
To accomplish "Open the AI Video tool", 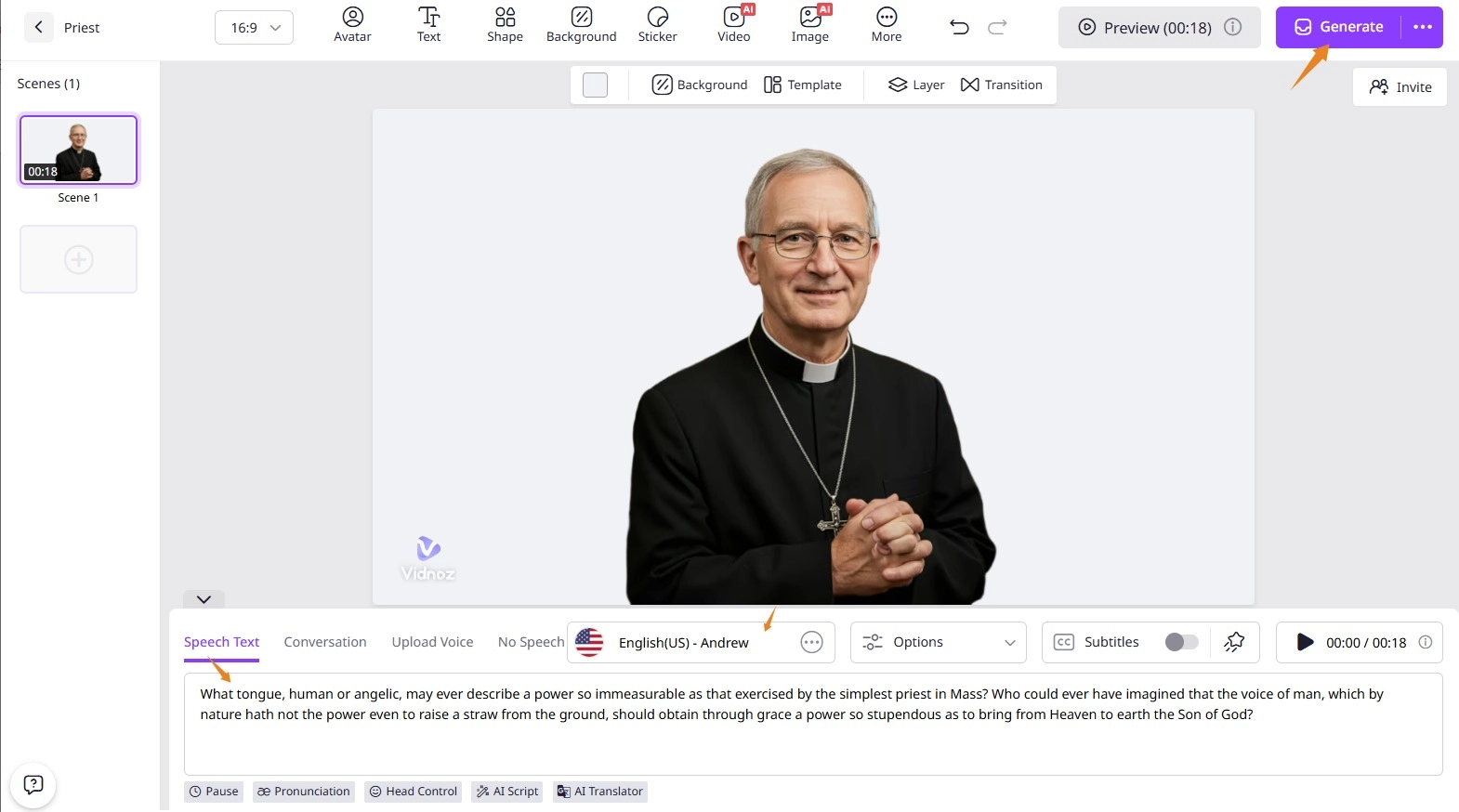I will coord(734,26).
